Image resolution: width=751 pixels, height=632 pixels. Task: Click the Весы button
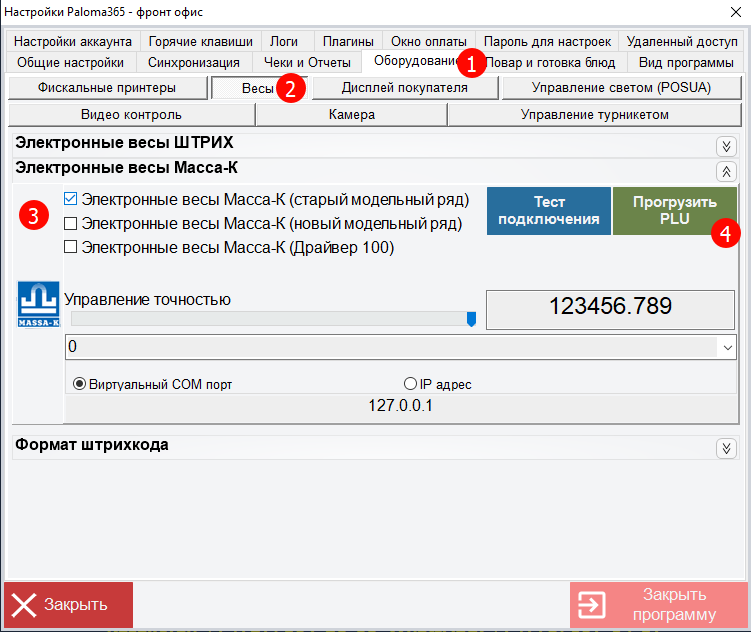[258, 88]
